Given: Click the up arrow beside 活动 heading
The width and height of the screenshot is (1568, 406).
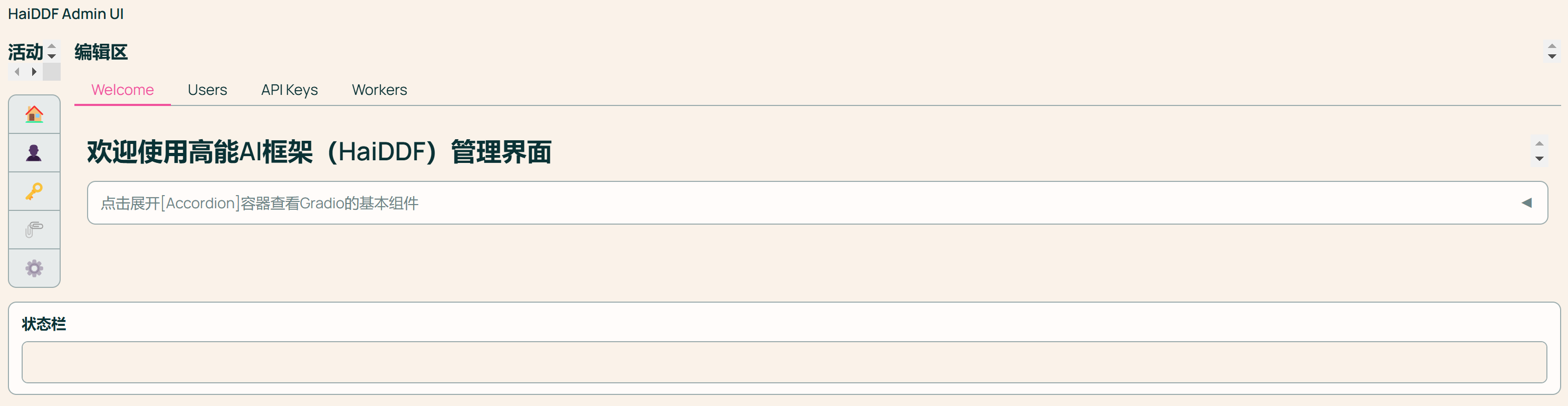Looking at the screenshot, I should (x=52, y=46).
